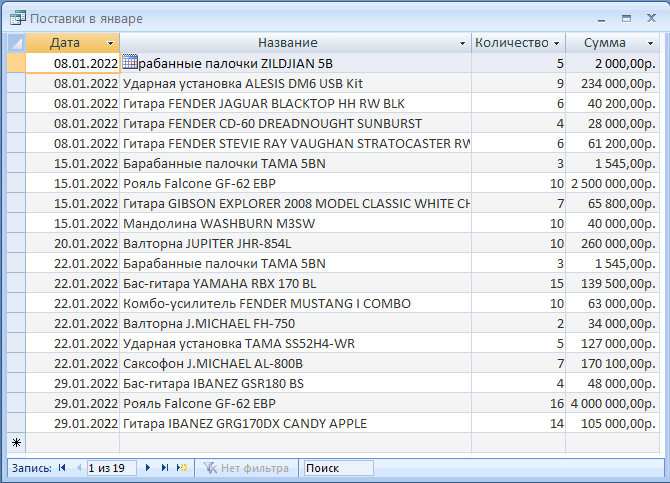This screenshot has height=483, width=670.
Task: Go to previous record arrow
Action: (79, 468)
